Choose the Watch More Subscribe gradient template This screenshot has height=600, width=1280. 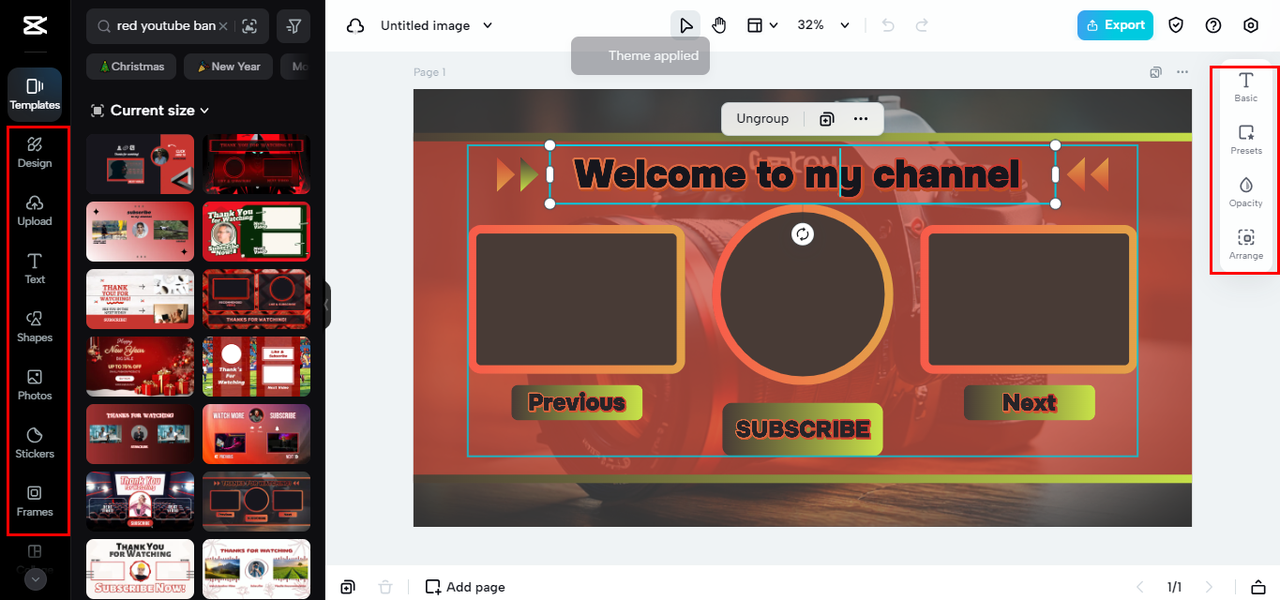[256, 434]
